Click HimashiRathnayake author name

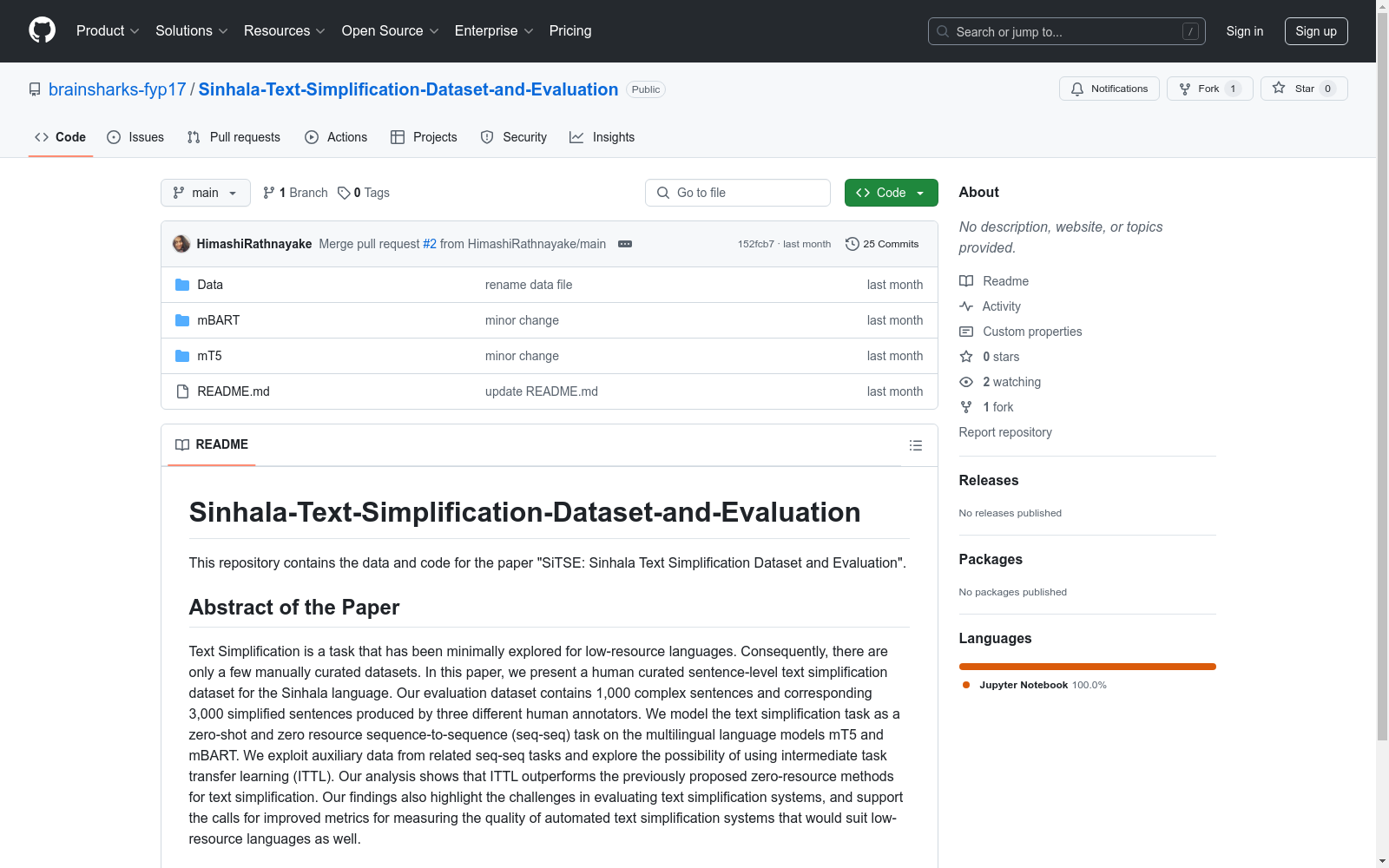254,244
